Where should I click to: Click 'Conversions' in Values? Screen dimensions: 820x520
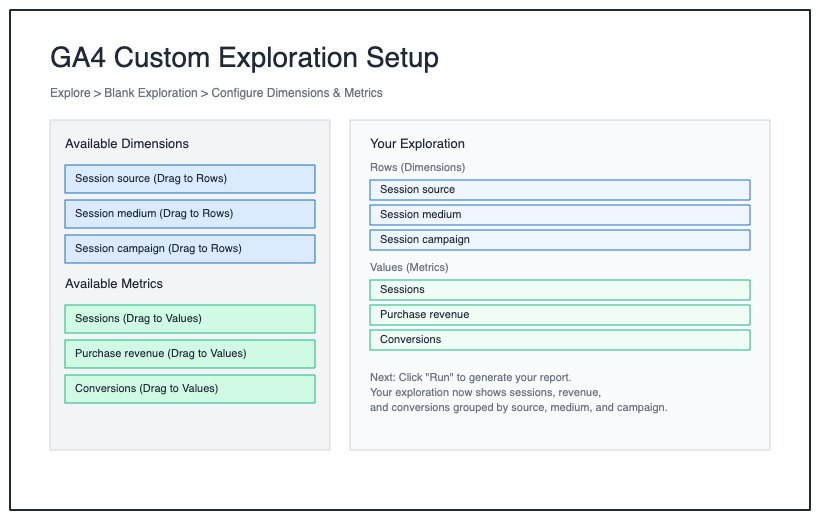tap(560, 340)
